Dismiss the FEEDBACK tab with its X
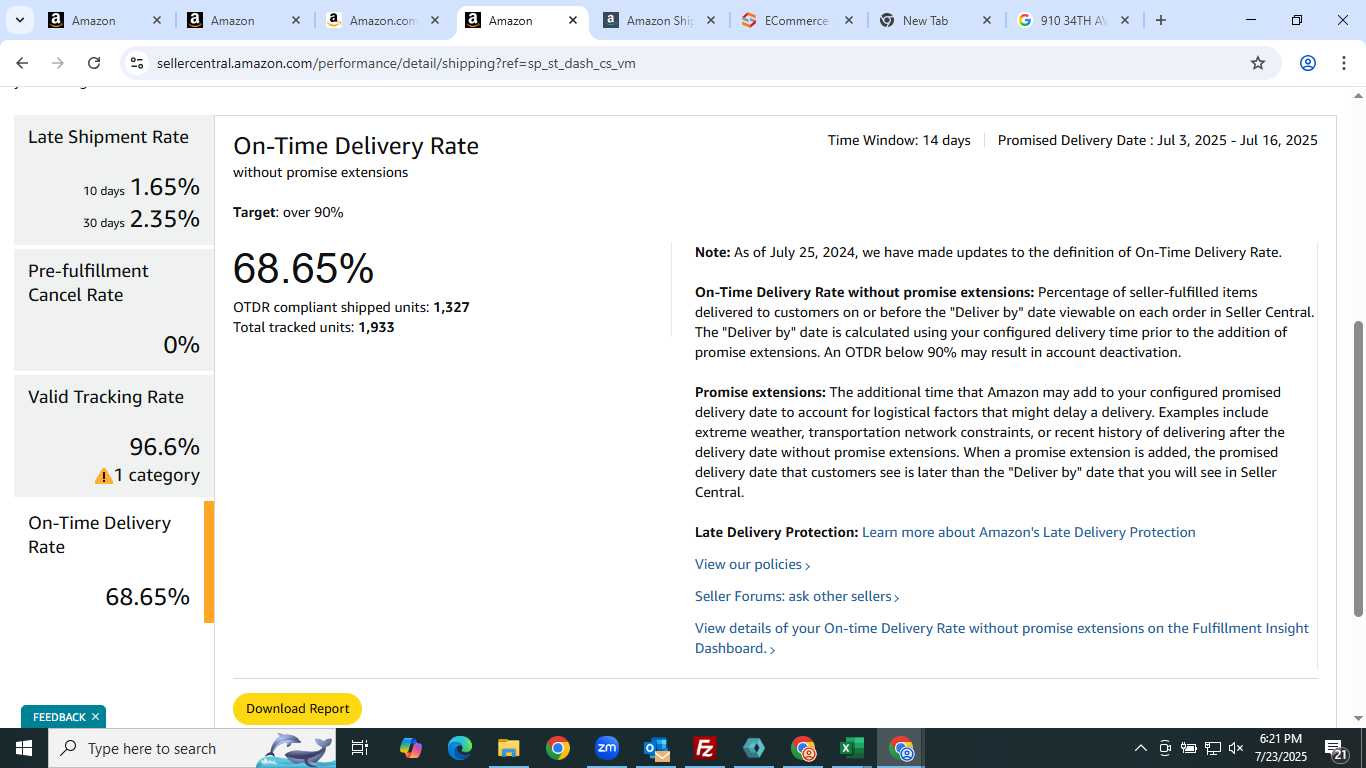 pyautogui.click(x=95, y=717)
